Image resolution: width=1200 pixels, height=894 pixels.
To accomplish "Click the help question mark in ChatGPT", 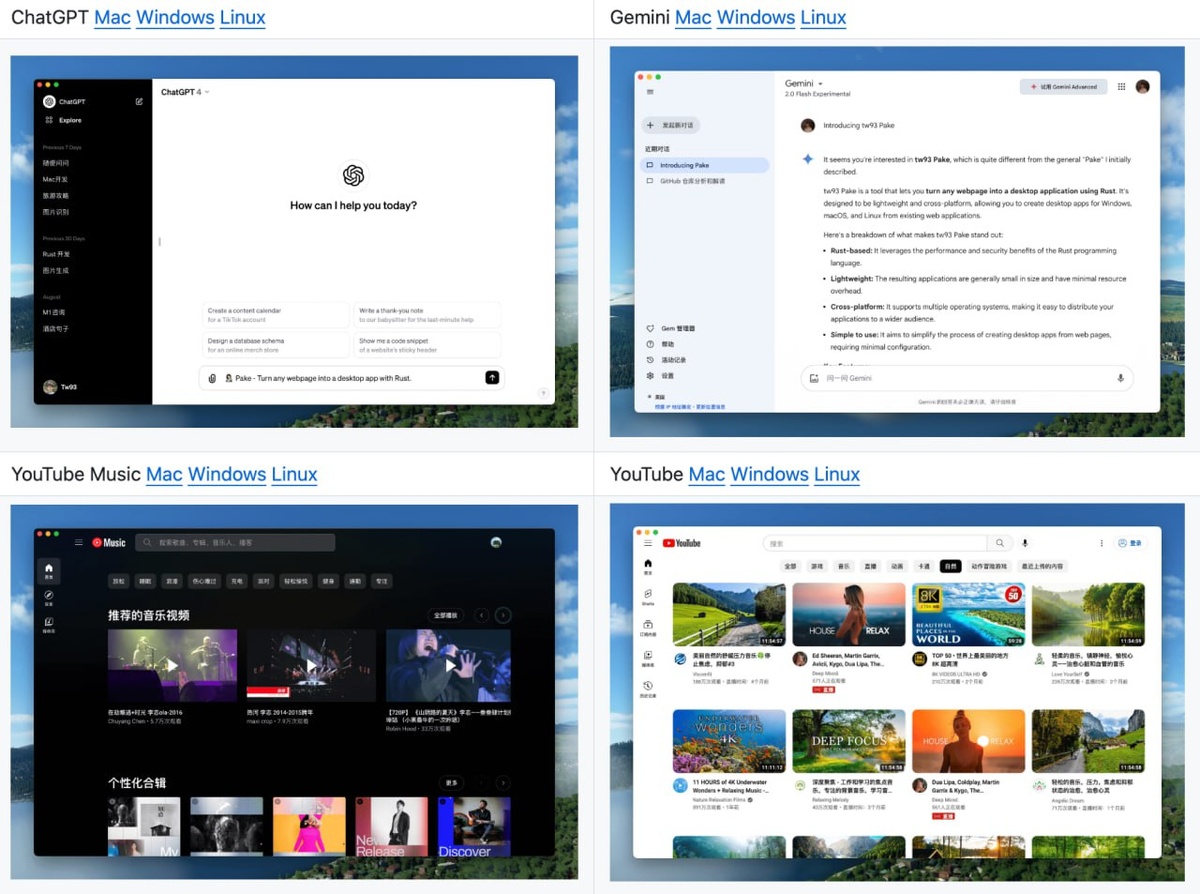I will (543, 393).
